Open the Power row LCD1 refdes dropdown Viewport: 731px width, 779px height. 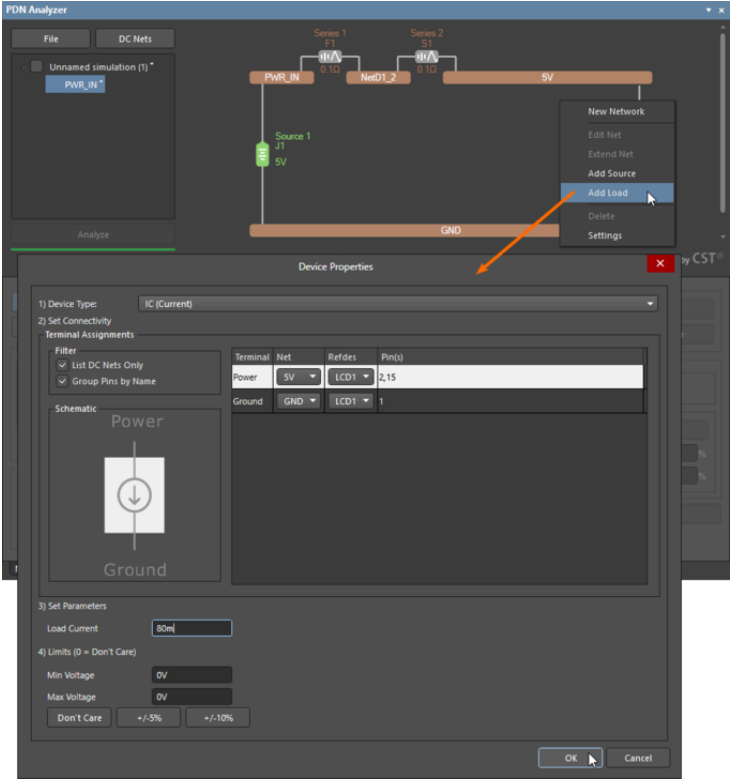click(x=351, y=377)
